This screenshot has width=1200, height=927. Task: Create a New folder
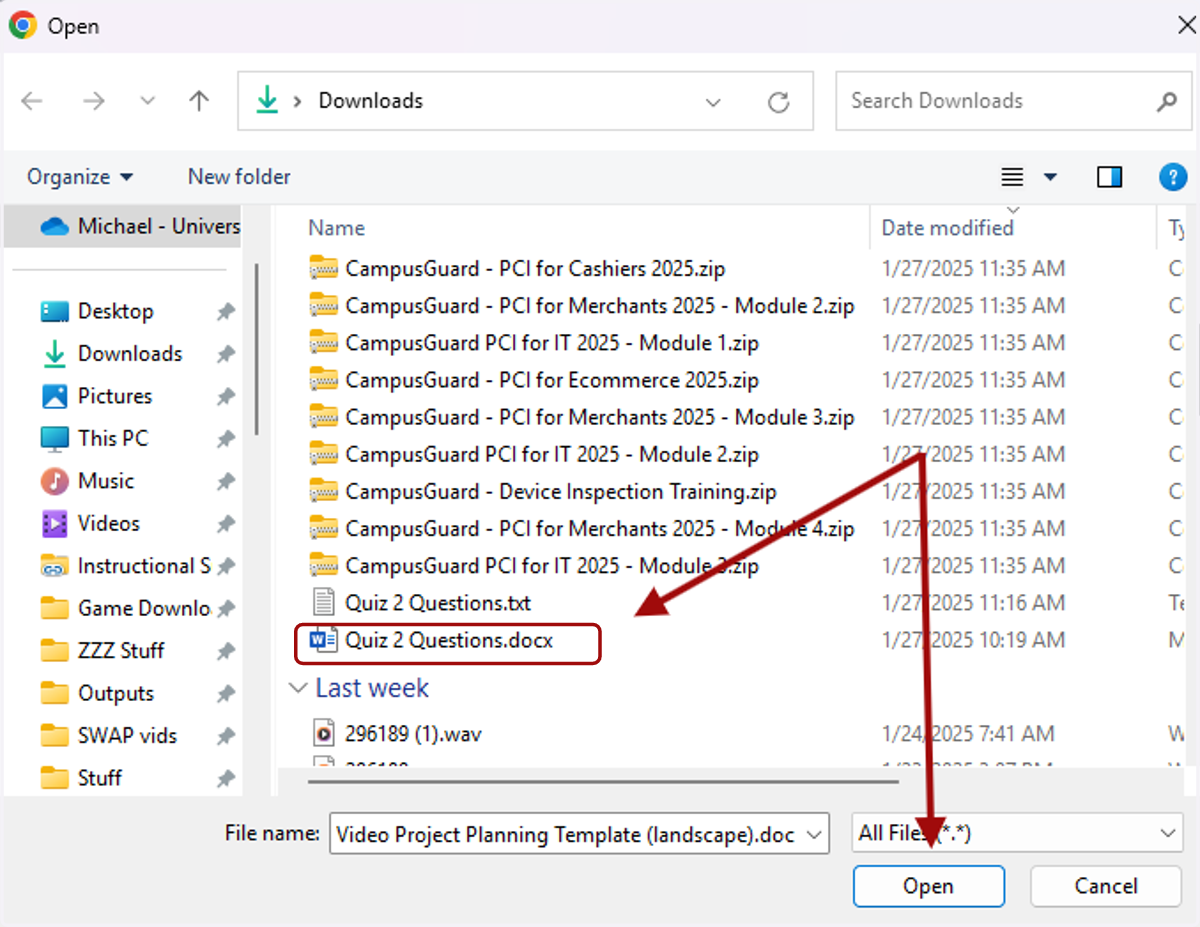239,177
